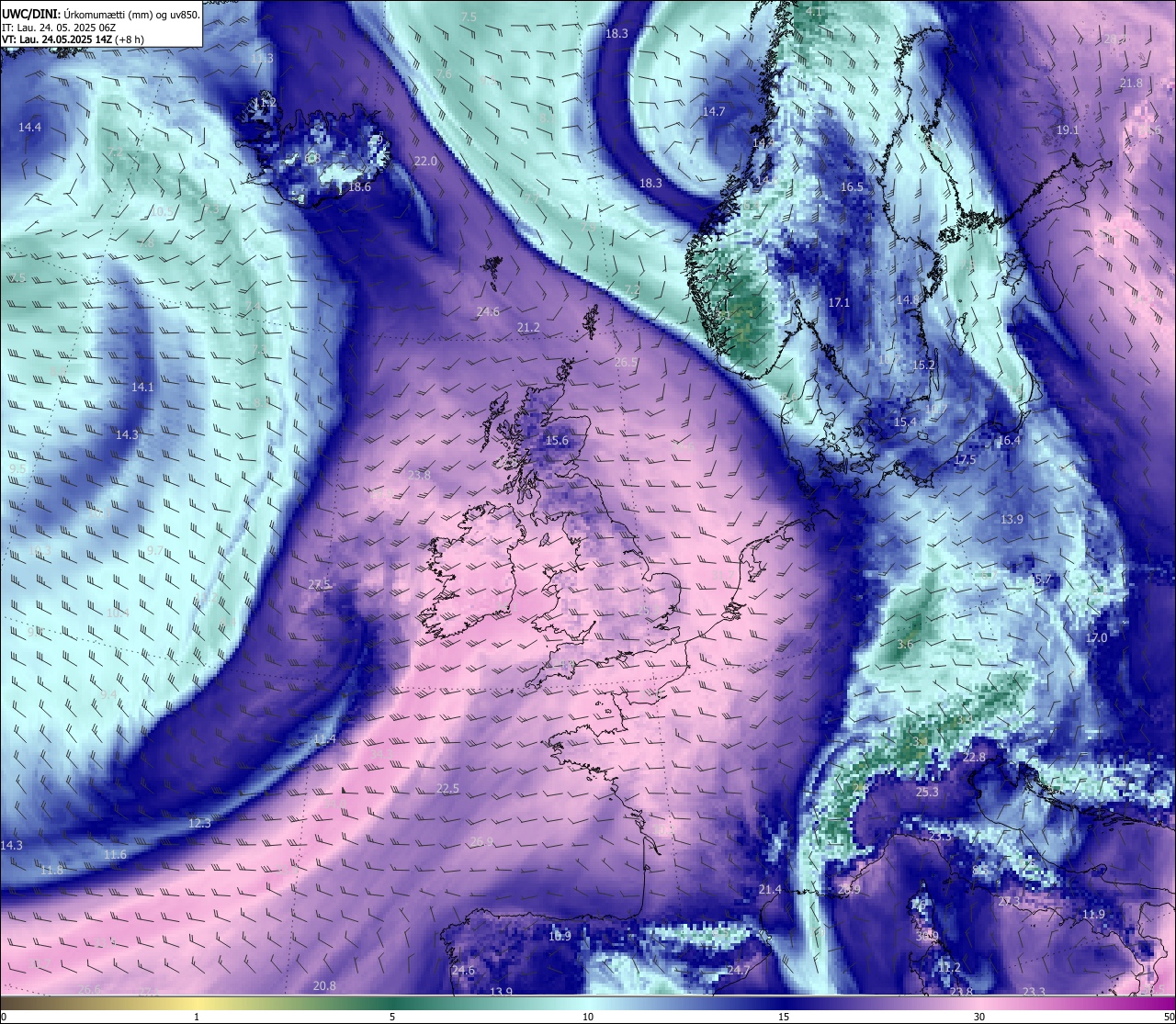This screenshot has width=1176, height=1024.
Task: Click the value 11.8 near the left edge
Action: tap(51, 869)
